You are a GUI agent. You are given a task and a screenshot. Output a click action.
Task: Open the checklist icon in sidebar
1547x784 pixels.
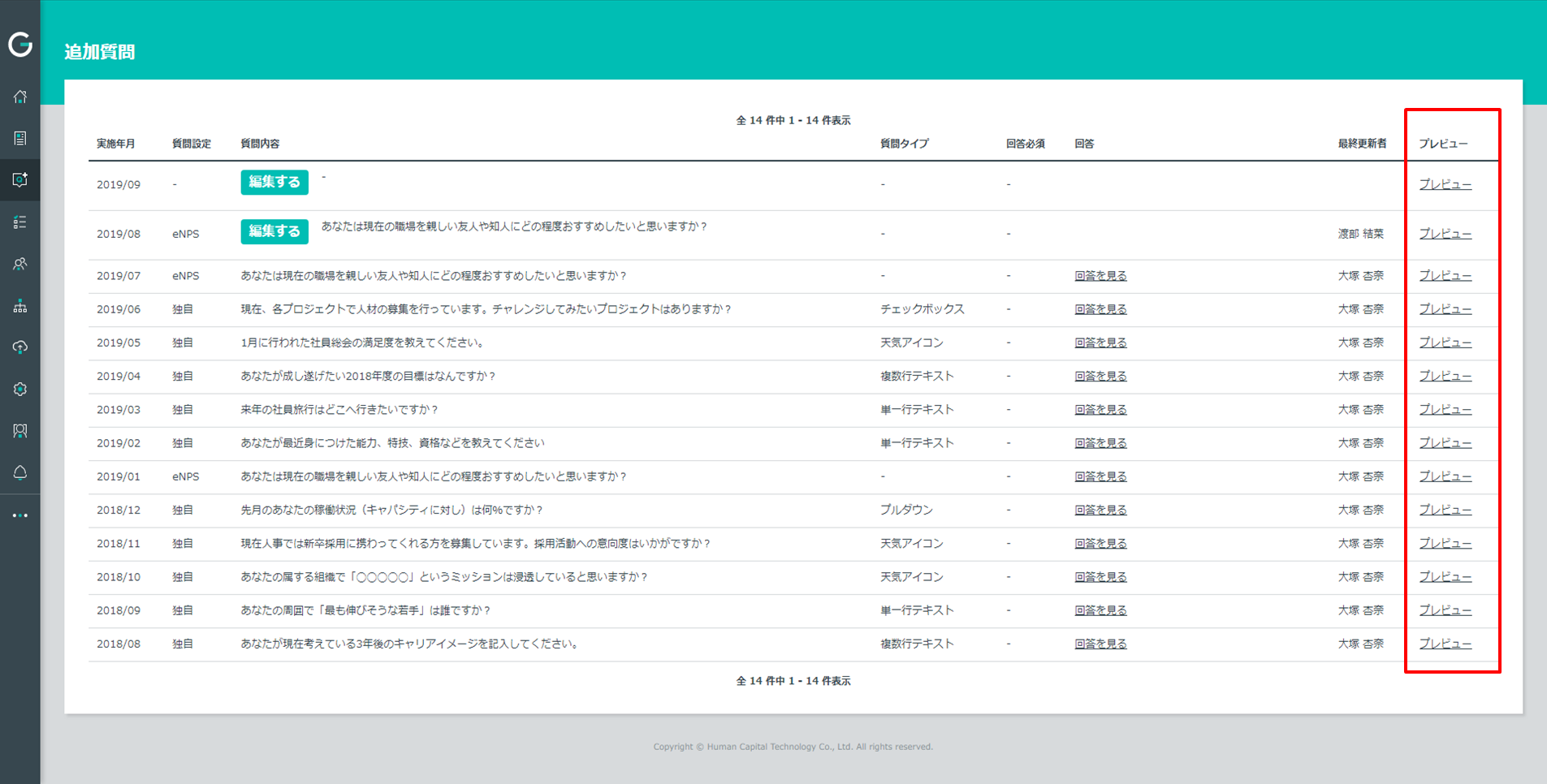point(20,222)
